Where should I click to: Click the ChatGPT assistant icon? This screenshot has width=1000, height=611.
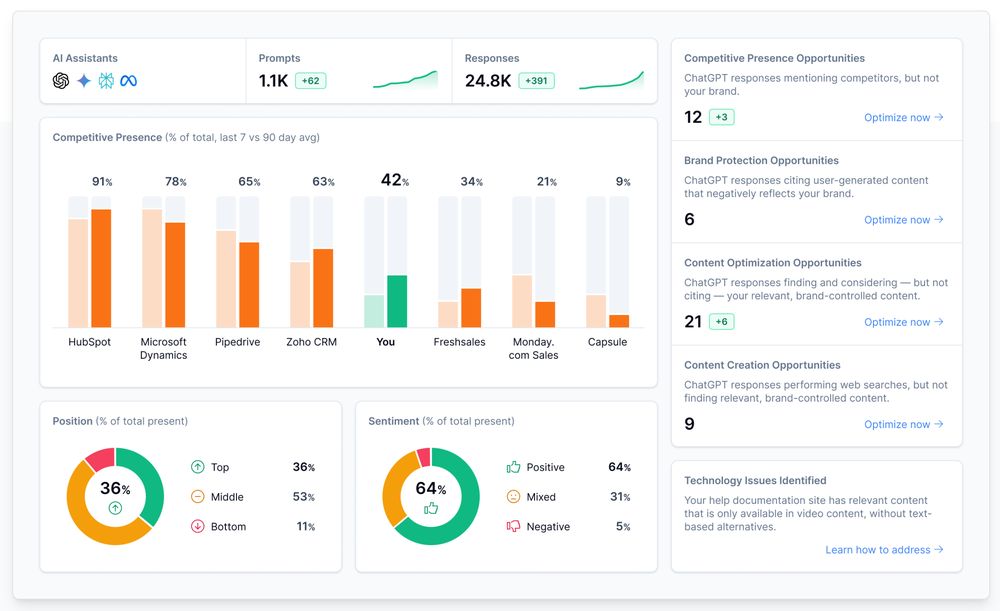coord(61,81)
